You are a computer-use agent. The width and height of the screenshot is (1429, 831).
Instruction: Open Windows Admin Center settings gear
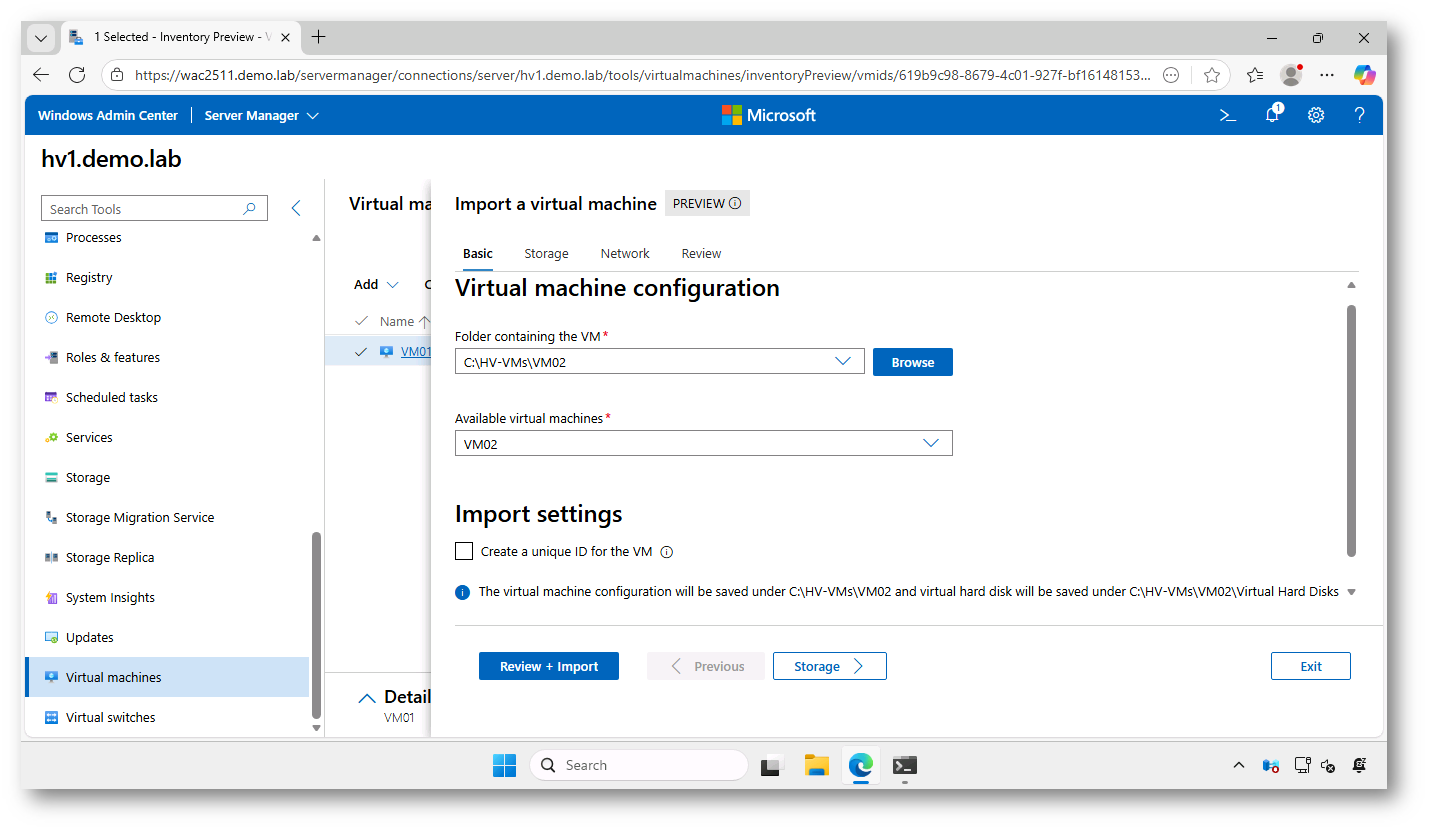(1316, 115)
